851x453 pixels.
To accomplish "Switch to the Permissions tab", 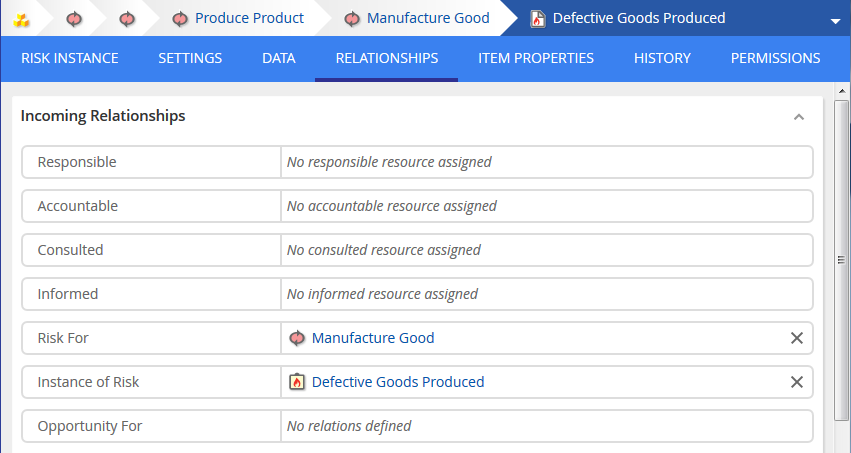I will pyautogui.click(x=775, y=58).
